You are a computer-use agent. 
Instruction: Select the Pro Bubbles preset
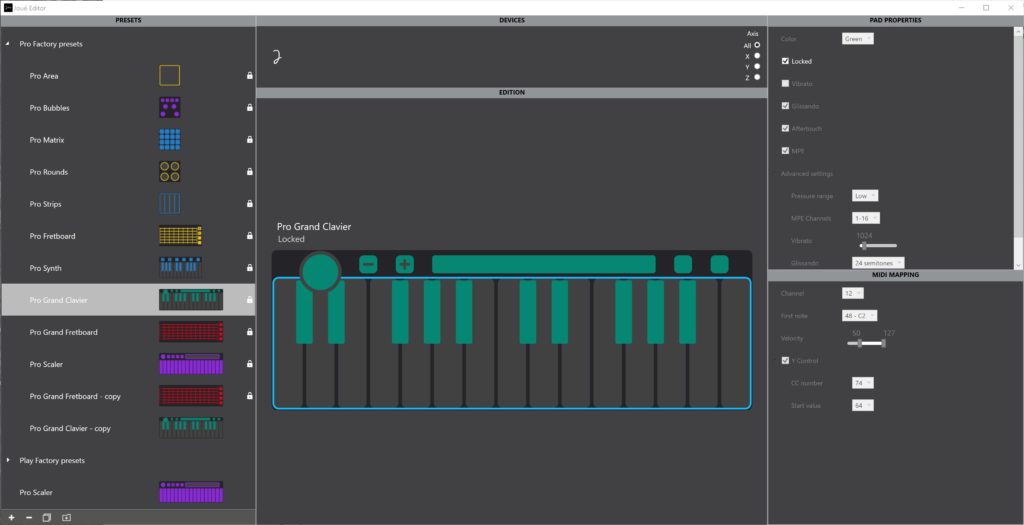(x=50, y=108)
